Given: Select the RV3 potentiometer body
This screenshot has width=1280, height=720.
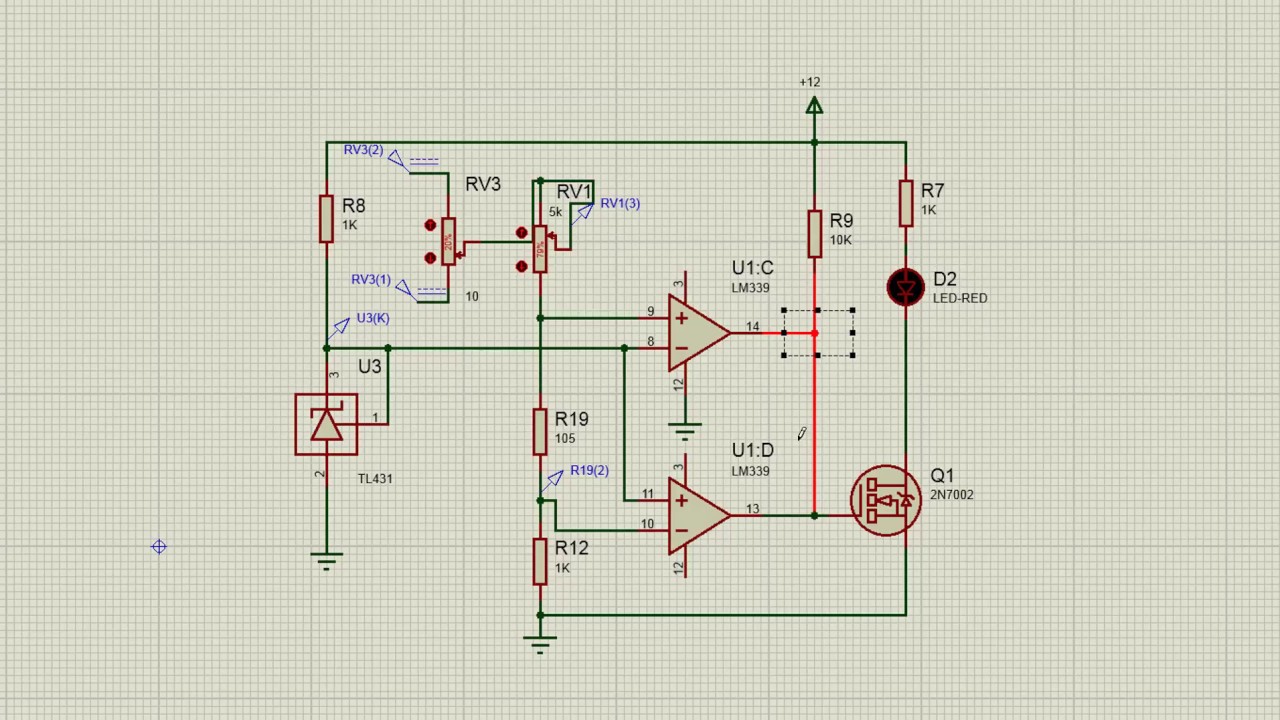Looking at the screenshot, I should 448,243.
